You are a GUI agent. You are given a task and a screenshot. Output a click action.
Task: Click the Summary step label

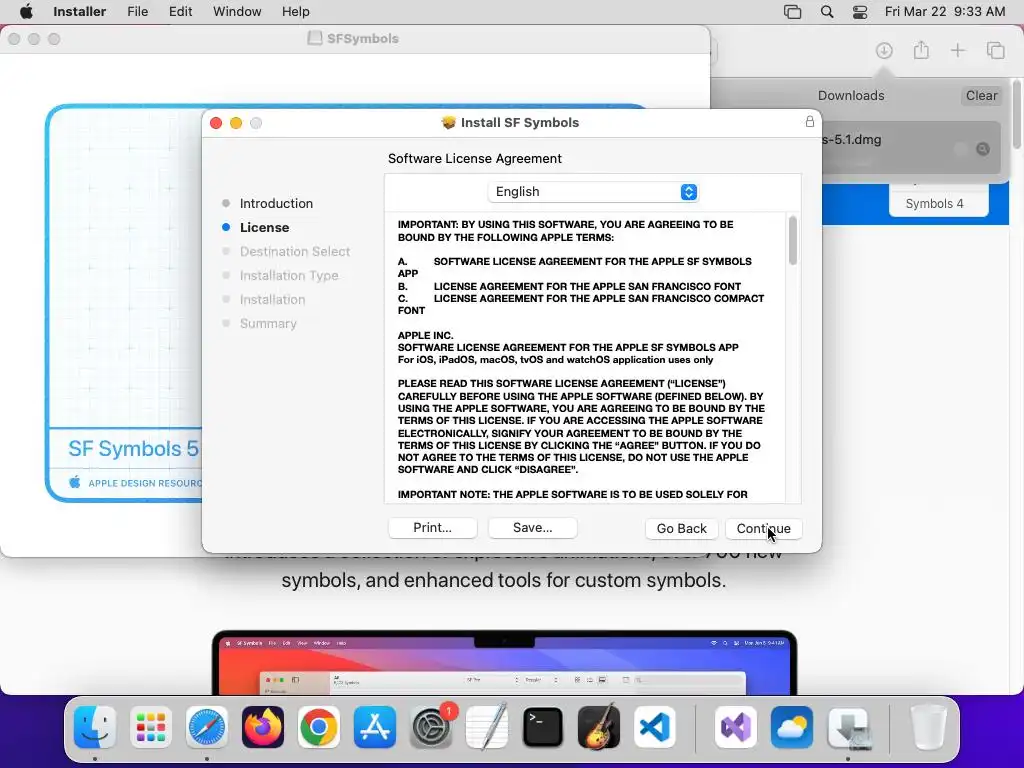click(268, 324)
